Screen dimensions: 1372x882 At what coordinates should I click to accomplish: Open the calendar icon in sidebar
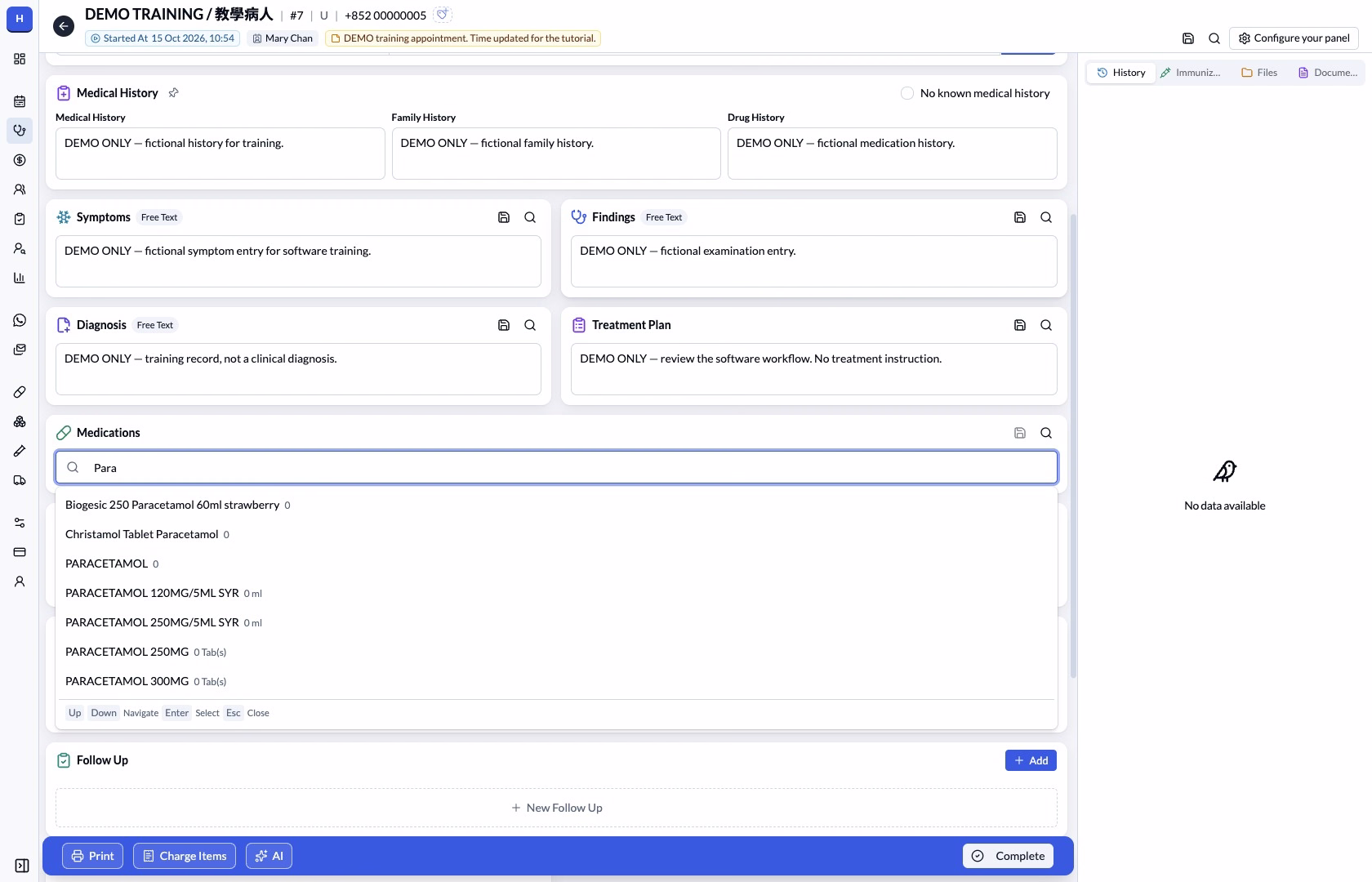[x=20, y=101]
